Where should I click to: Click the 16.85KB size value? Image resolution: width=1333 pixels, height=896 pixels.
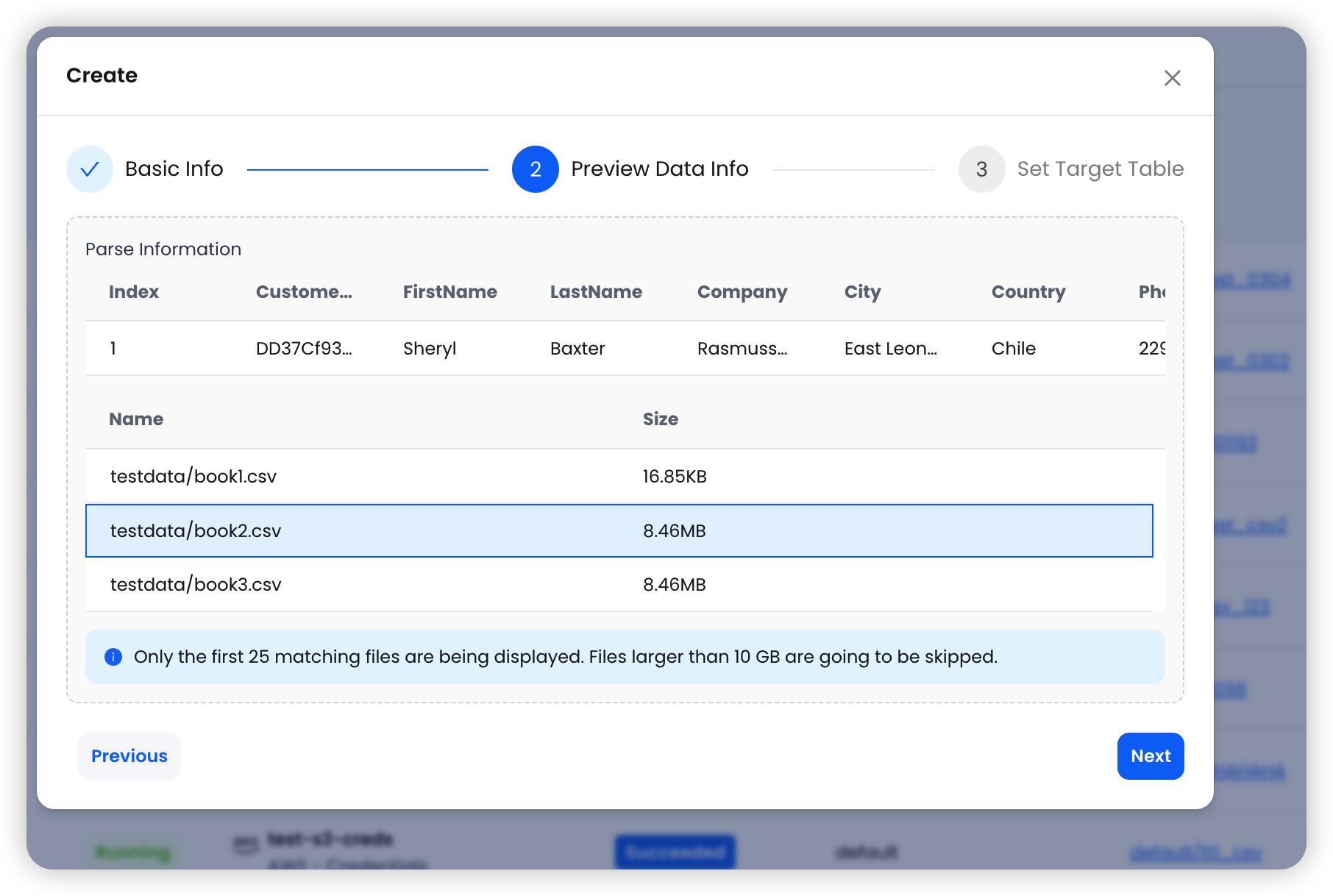click(x=674, y=477)
